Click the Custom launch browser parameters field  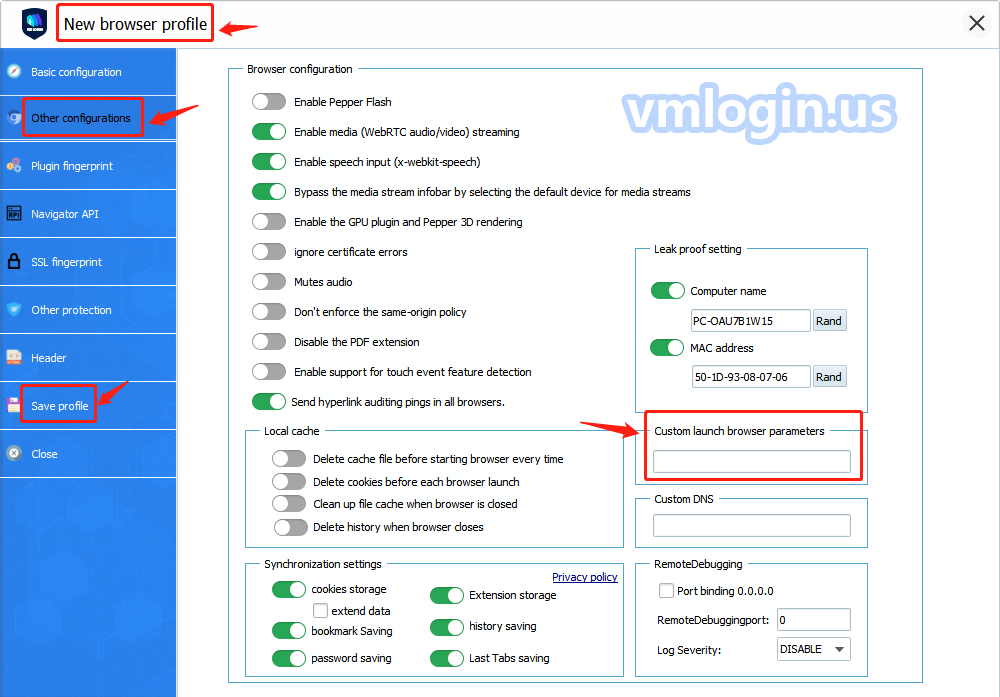pyautogui.click(x=751, y=461)
